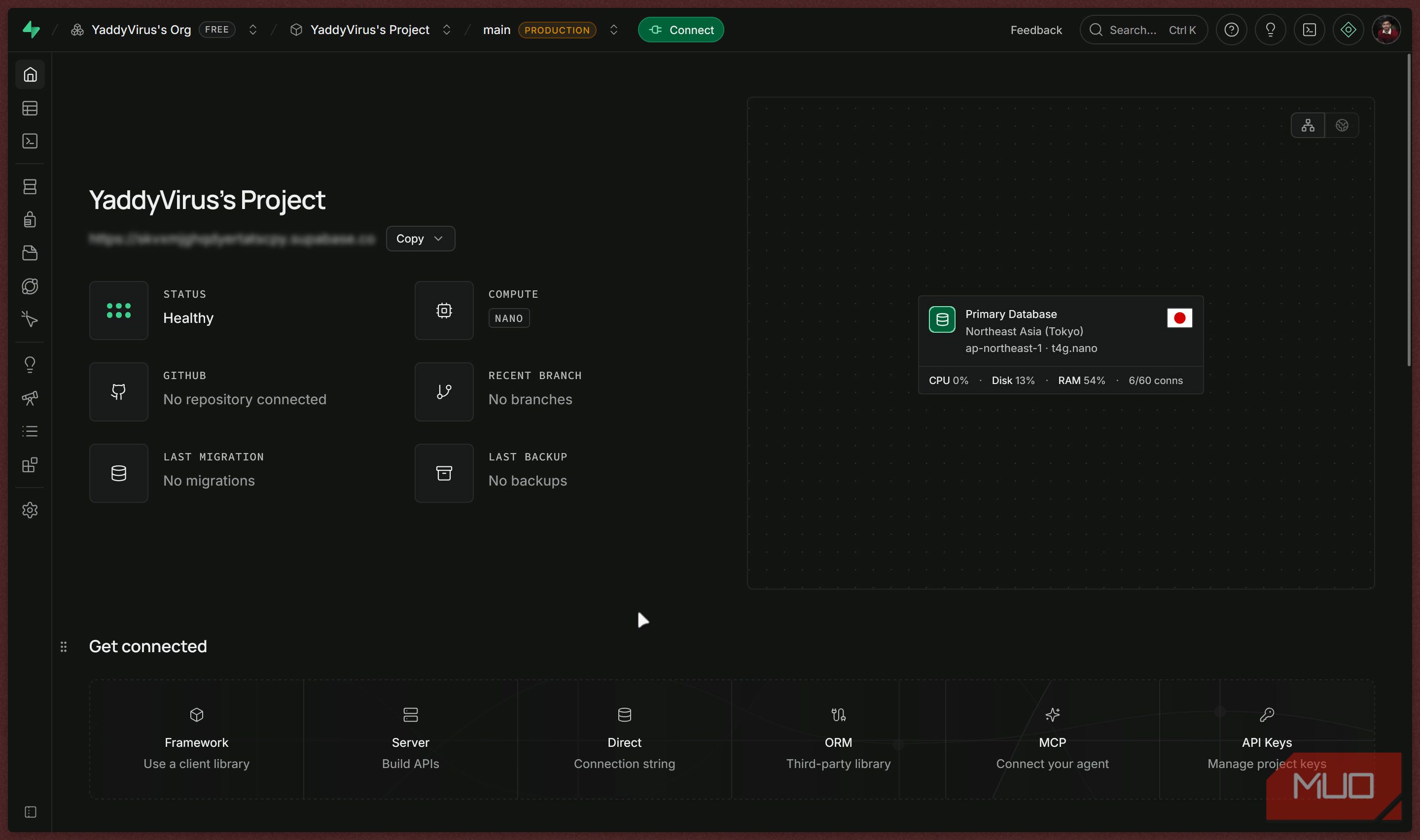Open the Table Editor sidebar icon
Viewport: 1420px width, 840px height.
point(30,108)
